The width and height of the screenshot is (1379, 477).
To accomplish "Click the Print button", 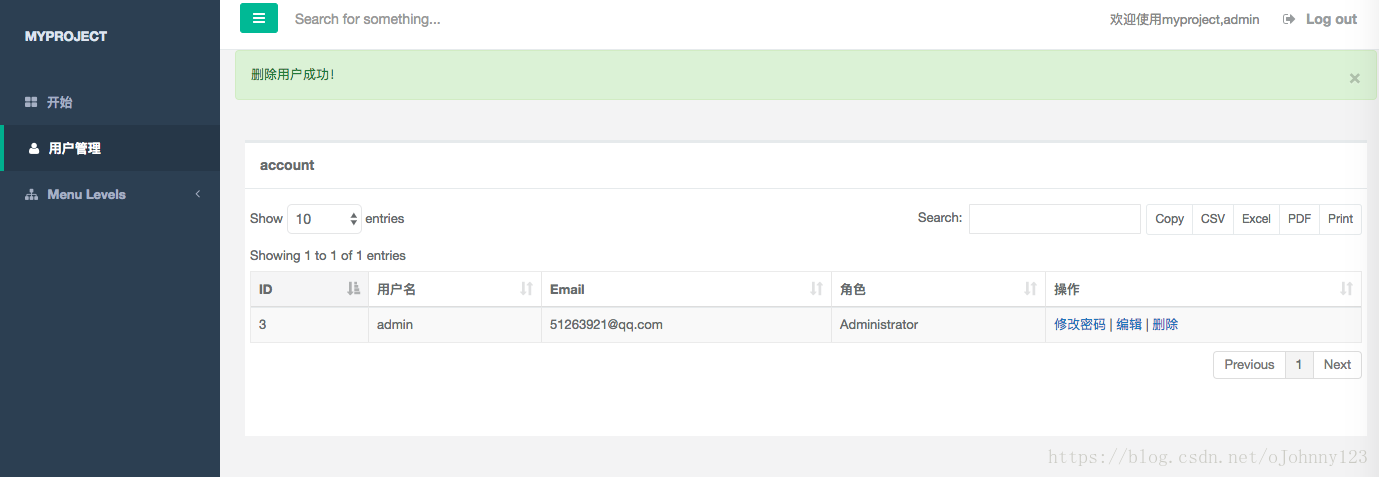I will click(x=1340, y=219).
